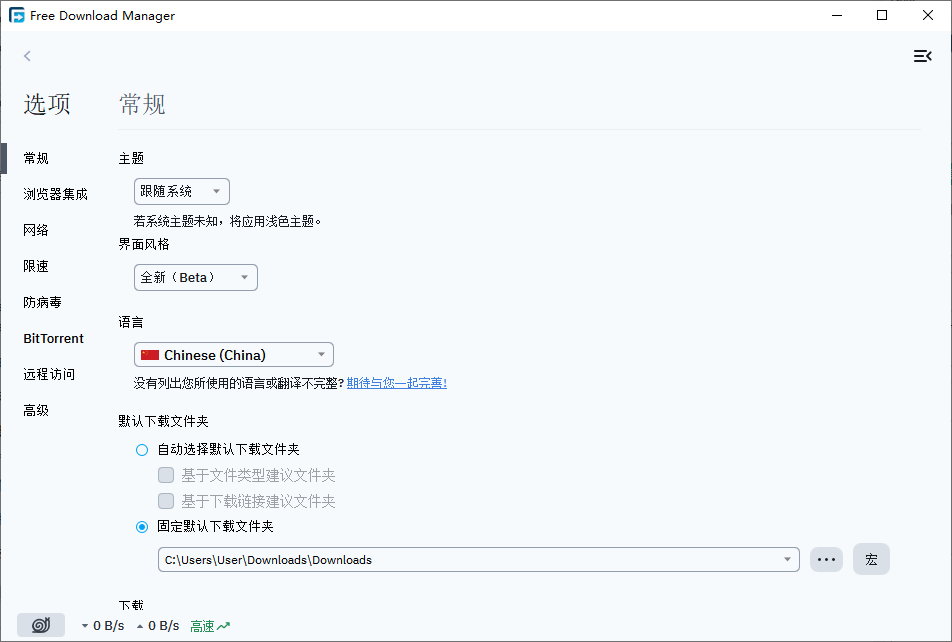Click the 高速 traffic mode indicator
Viewport: 952px width, 642px height.
(210, 626)
